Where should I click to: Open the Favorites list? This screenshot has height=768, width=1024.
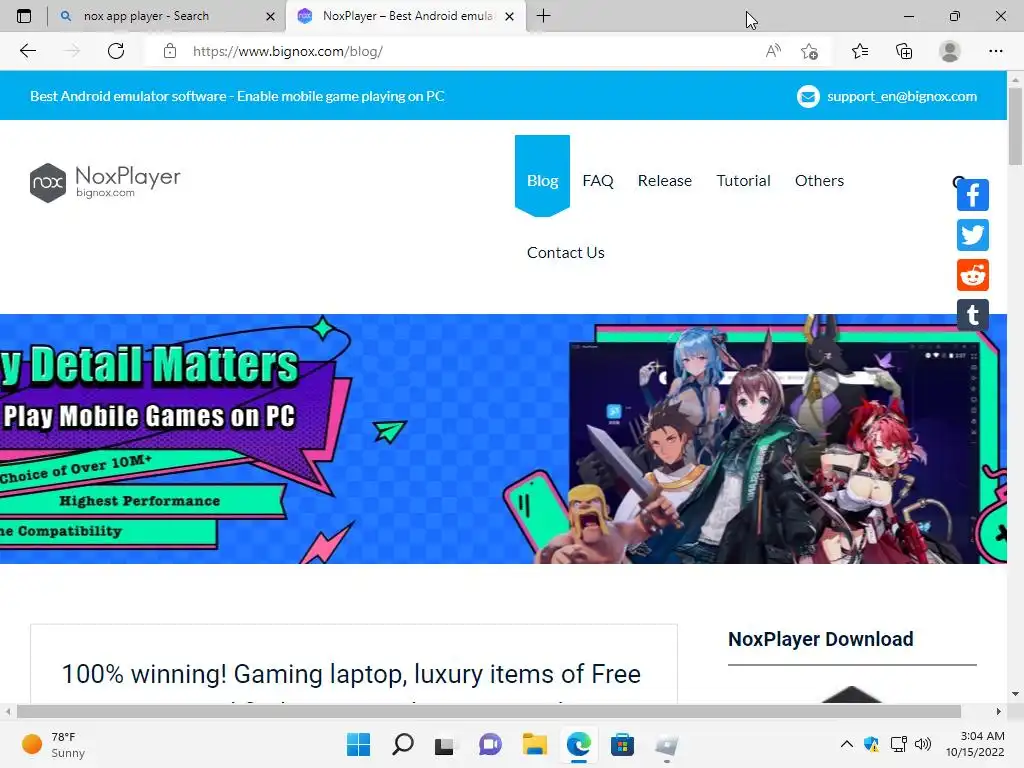pos(860,51)
